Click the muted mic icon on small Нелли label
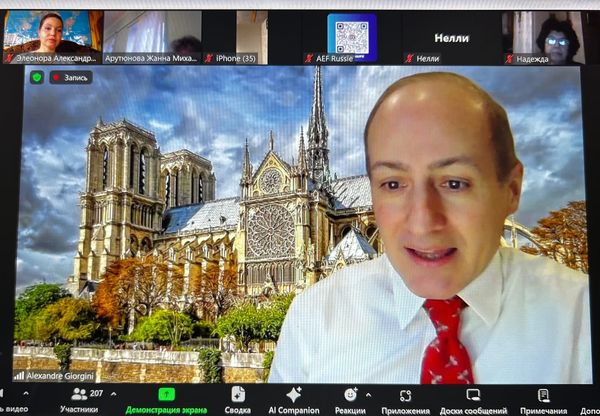This screenshot has height=416, width=600. tap(409, 58)
